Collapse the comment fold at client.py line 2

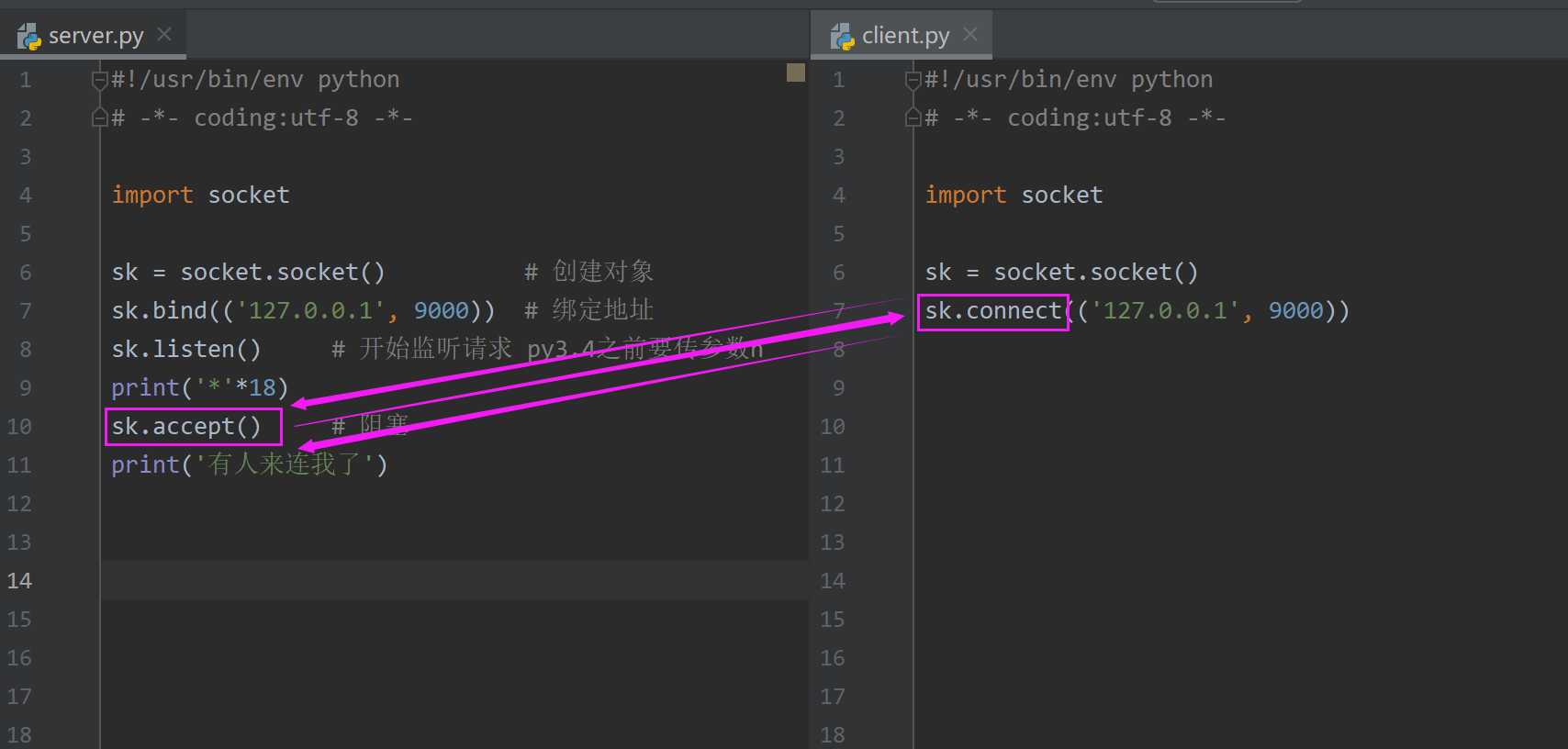click(x=913, y=117)
